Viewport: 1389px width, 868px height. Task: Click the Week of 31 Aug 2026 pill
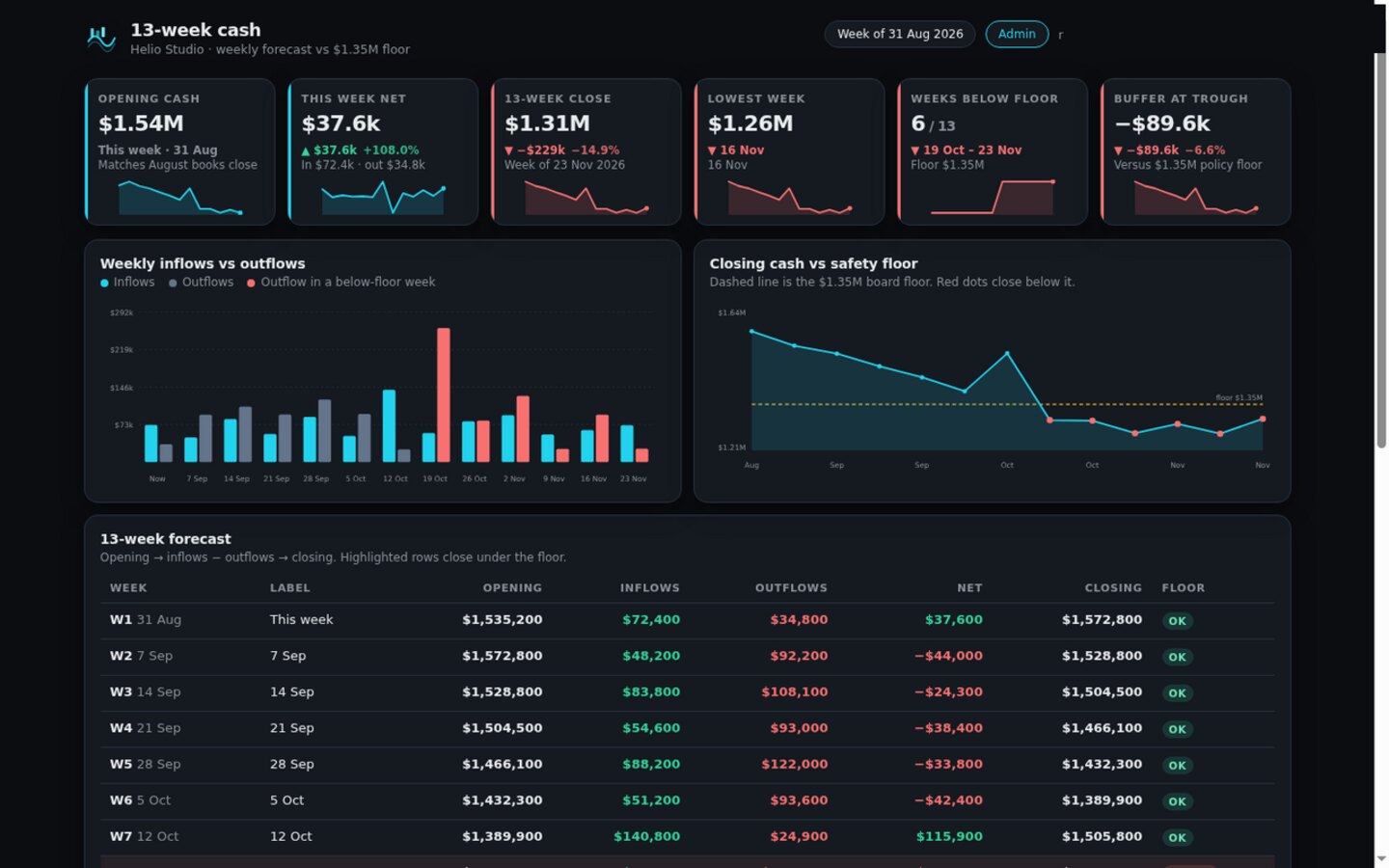900,34
